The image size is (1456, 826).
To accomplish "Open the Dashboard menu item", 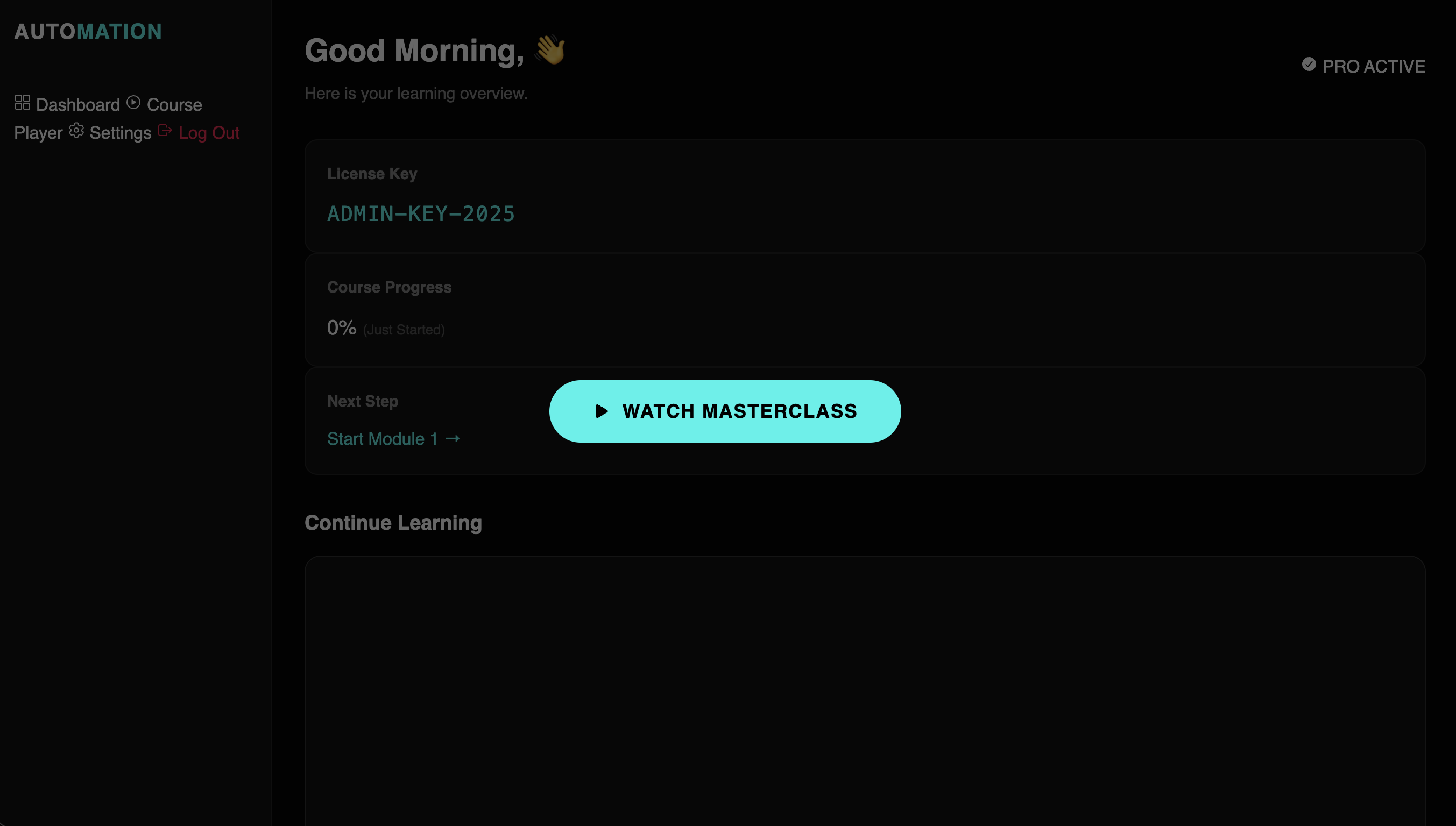I will point(78,105).
